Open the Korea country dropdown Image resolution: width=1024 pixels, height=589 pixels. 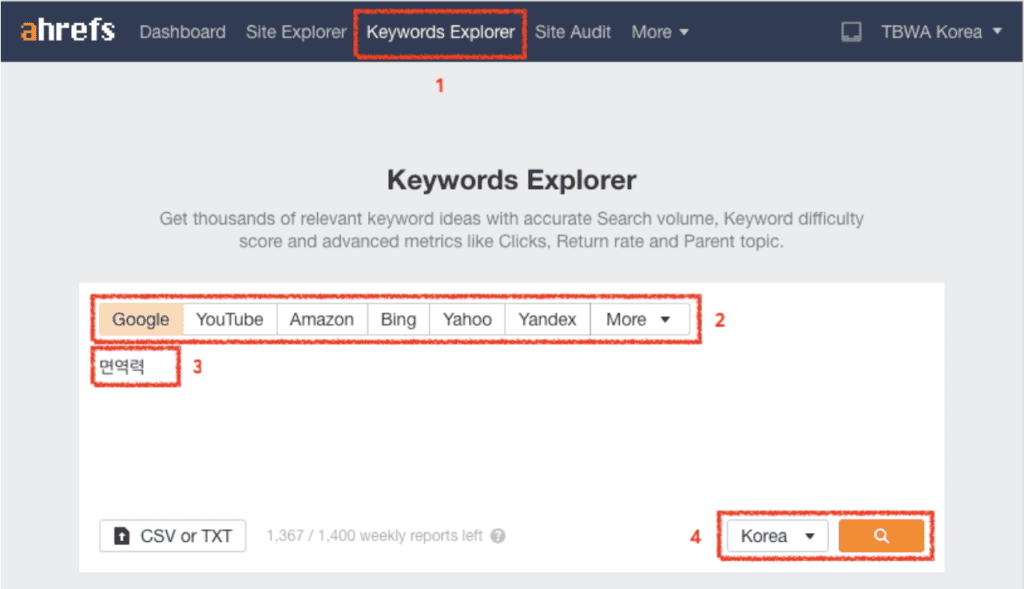pos(777,535)
